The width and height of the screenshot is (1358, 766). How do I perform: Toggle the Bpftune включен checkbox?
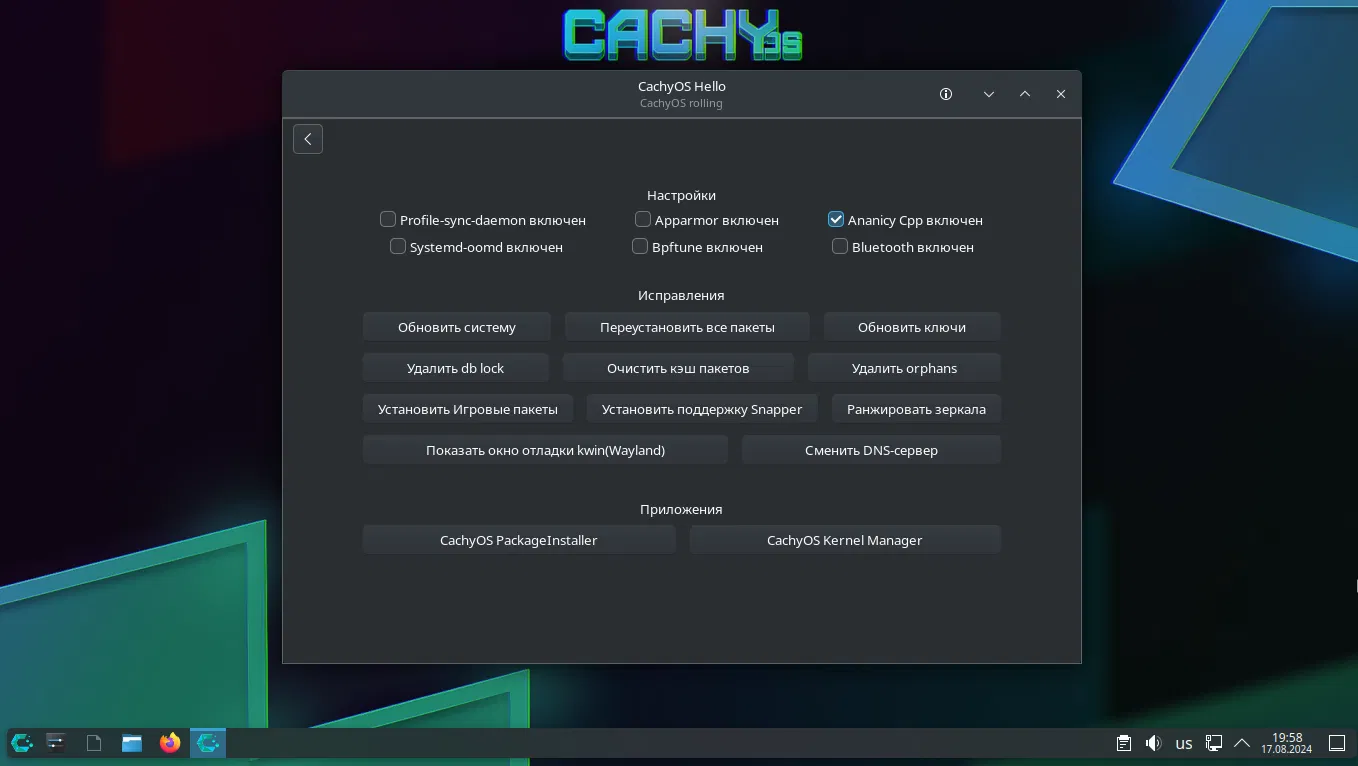tap(640, 246)
